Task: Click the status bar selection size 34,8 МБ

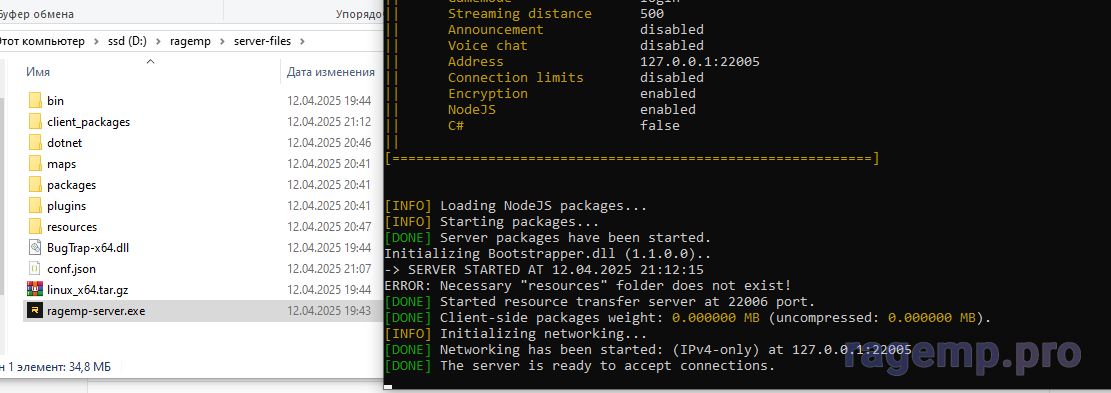Action: (89, 368)
